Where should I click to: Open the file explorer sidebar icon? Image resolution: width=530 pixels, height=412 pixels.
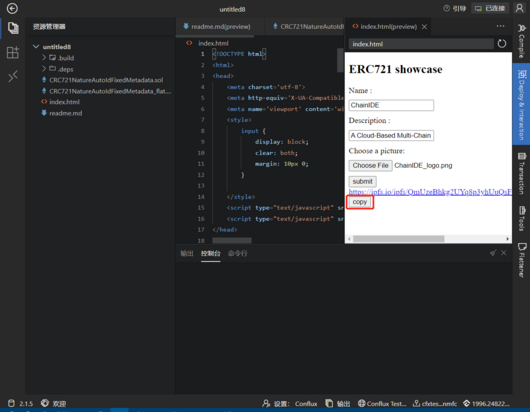coord(13,28)
